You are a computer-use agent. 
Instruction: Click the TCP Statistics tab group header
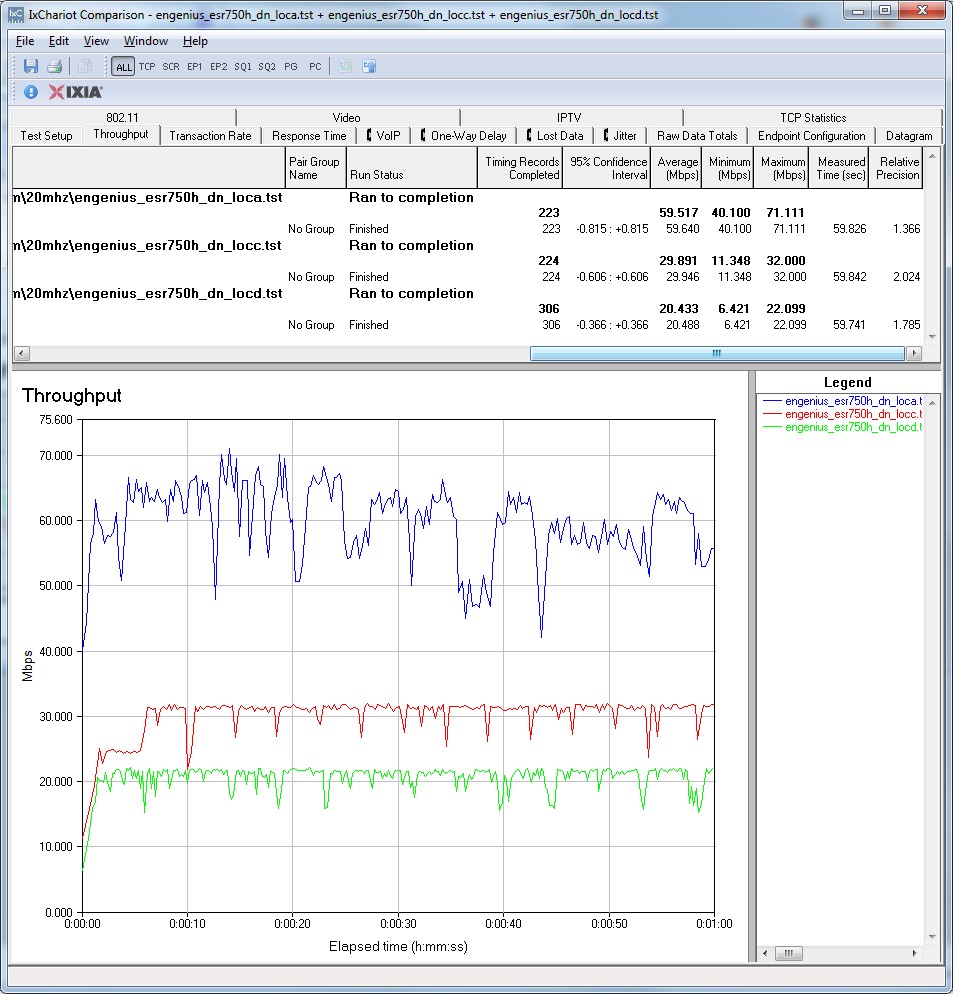pos(813,117)
